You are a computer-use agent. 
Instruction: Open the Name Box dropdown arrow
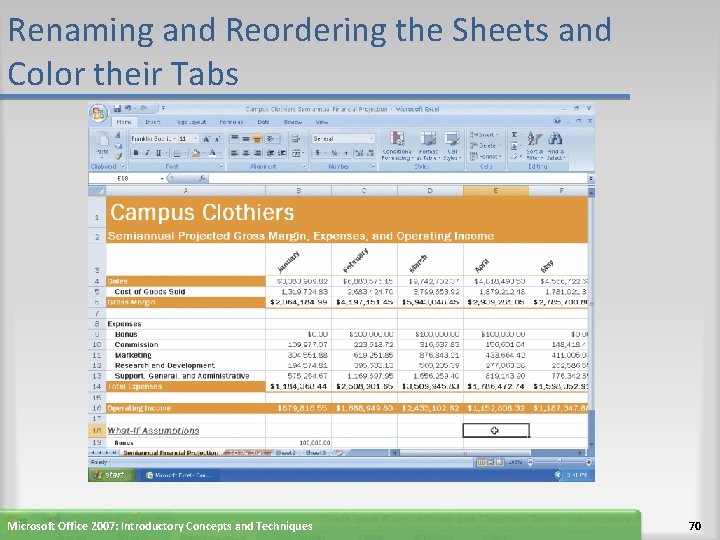pyautogui.click(x=163, y=178)
